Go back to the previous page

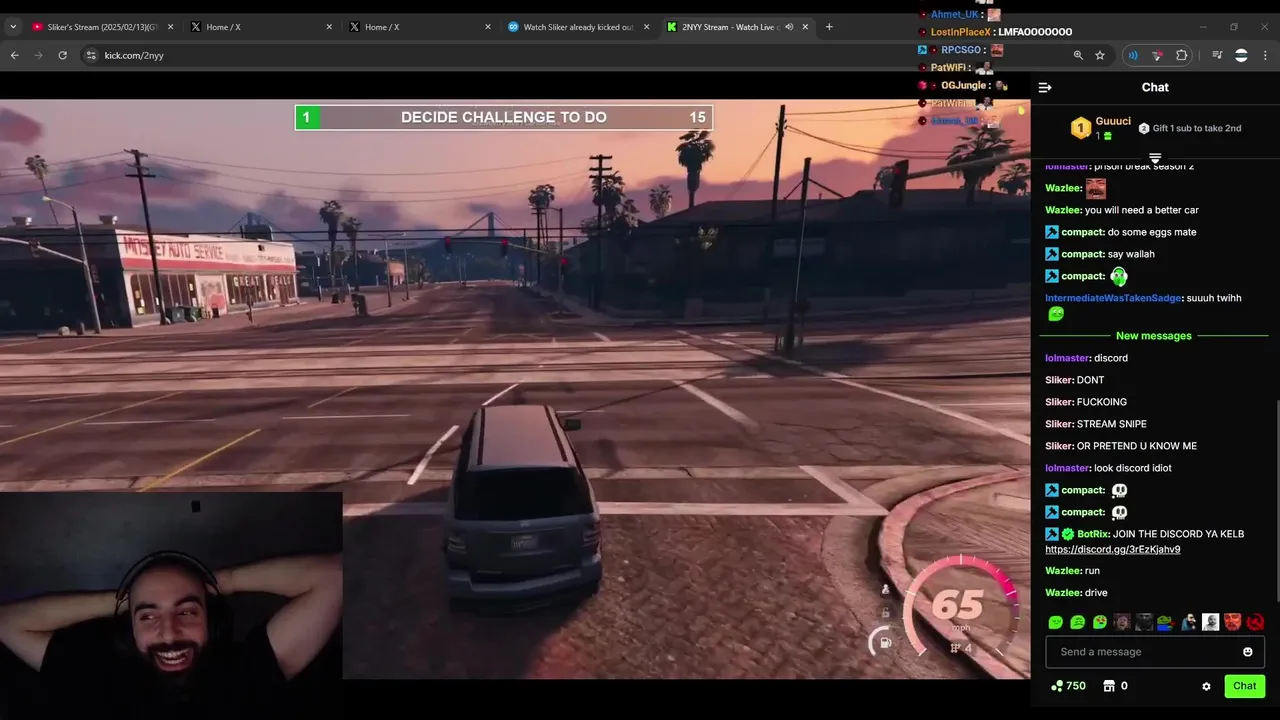(14, 55)
